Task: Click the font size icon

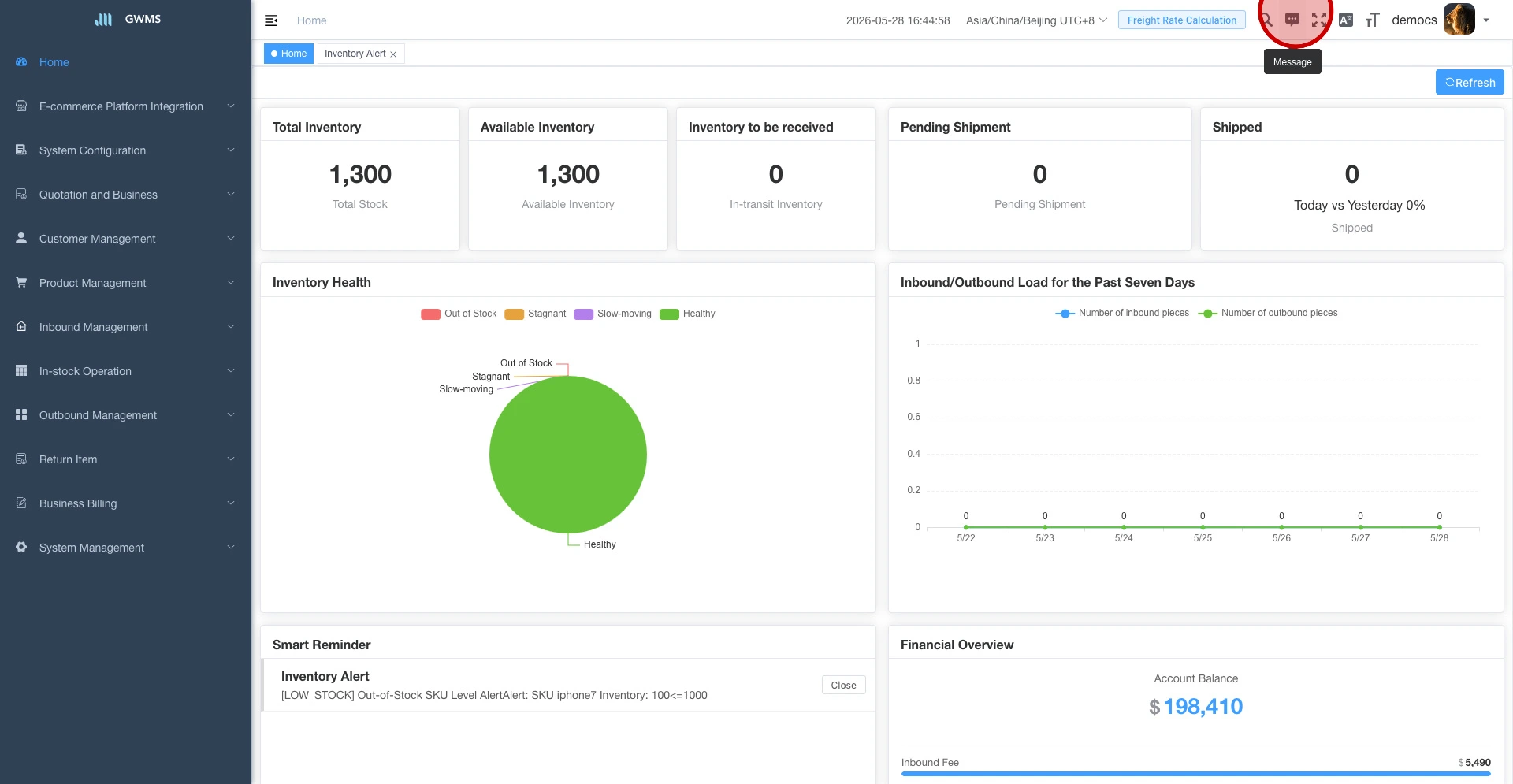Action: [1373, 20]
